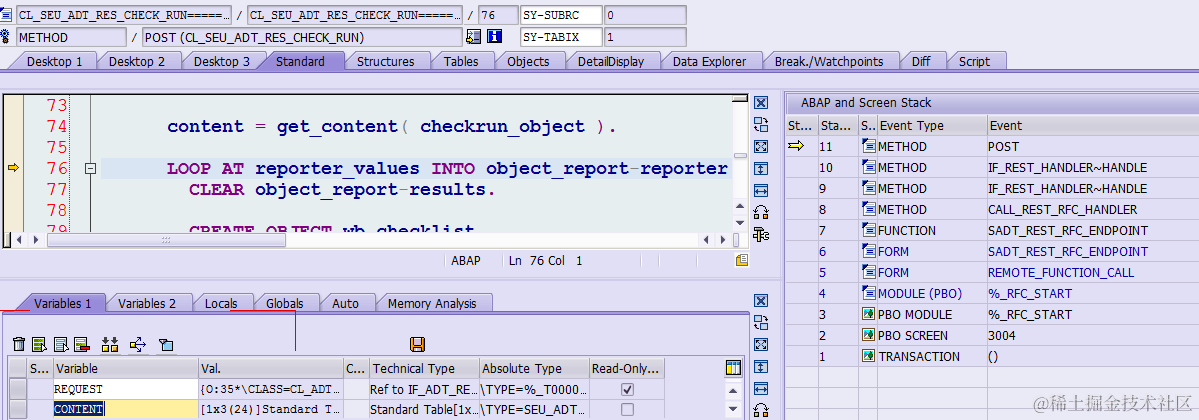Click the column layout icon at variables table corner
Viewport: 1199px width, 420px height.
pyautogui.click(x=733, y=369)
